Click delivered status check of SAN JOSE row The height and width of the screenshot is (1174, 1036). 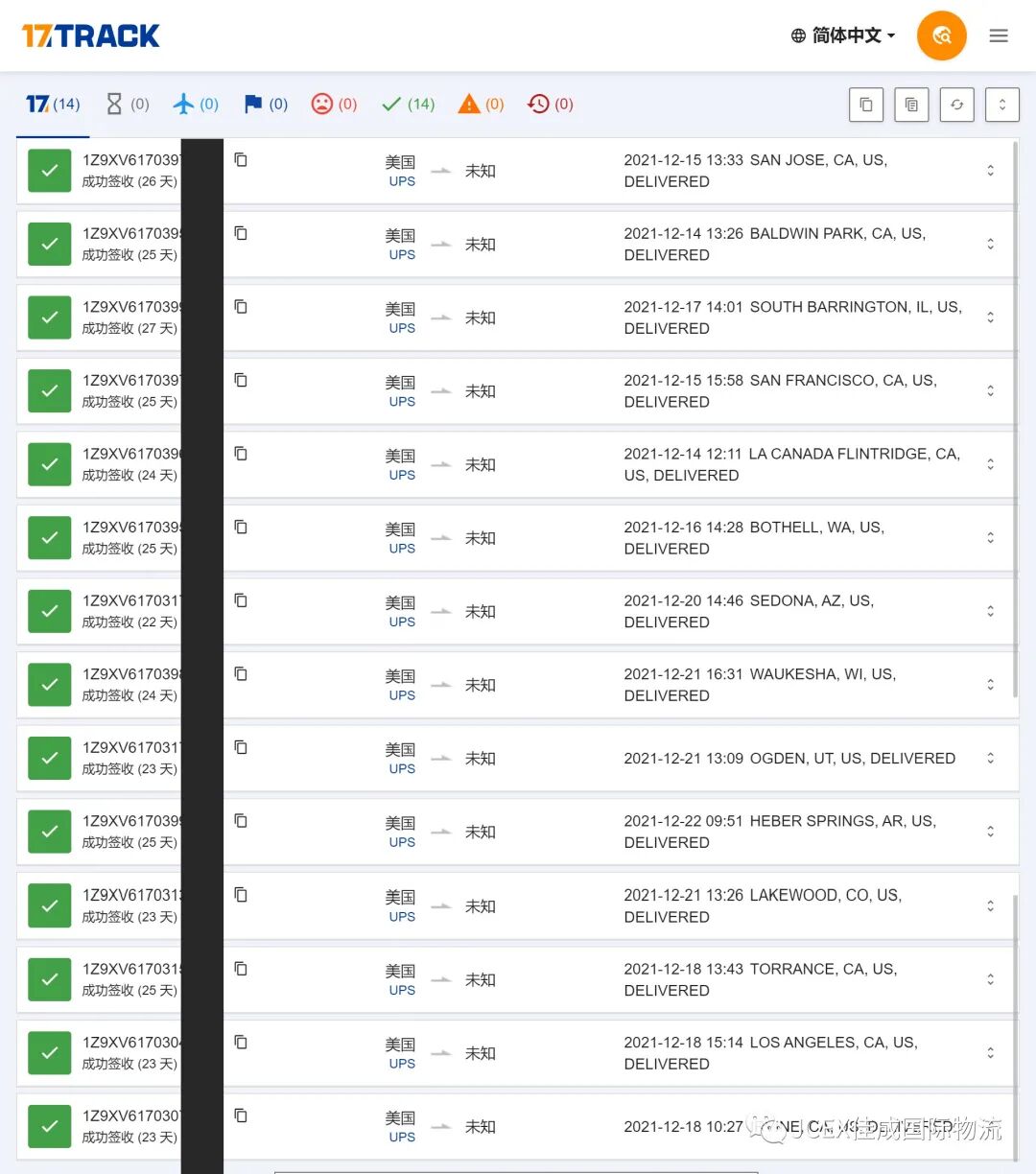click(x=50, y=171)
